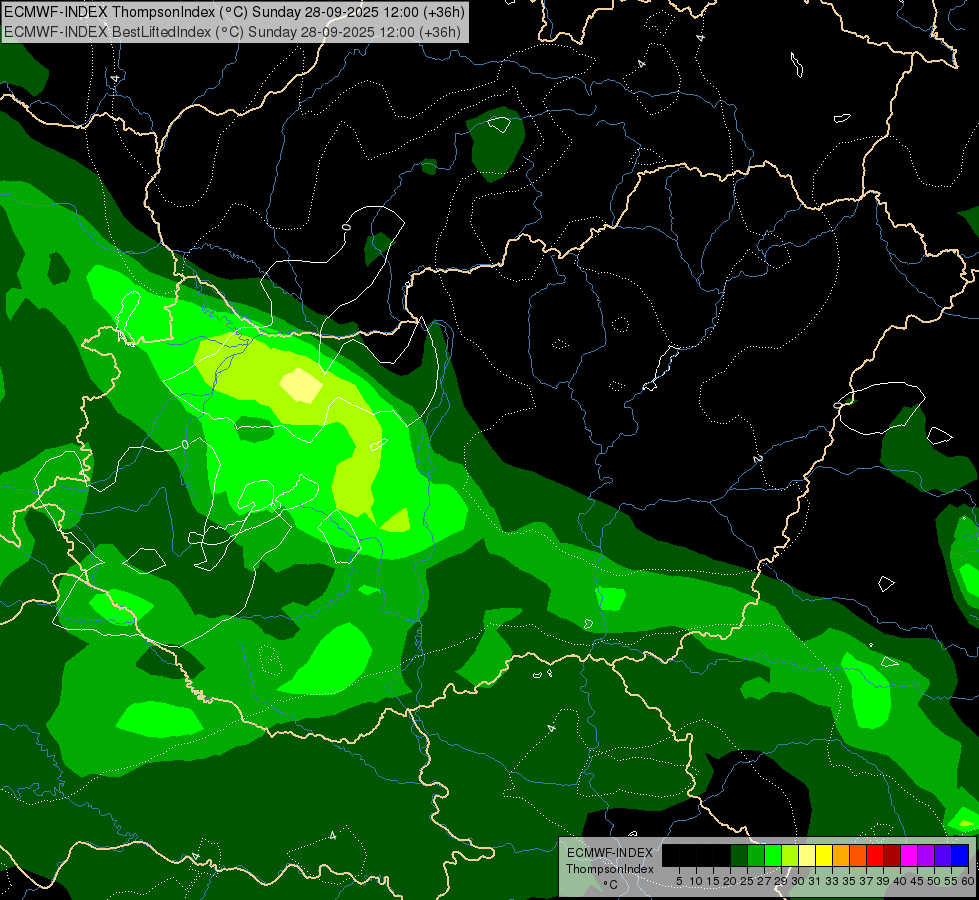Click legend scale value 50
This screenshot has height=900, width=979.
click(933, 881)
